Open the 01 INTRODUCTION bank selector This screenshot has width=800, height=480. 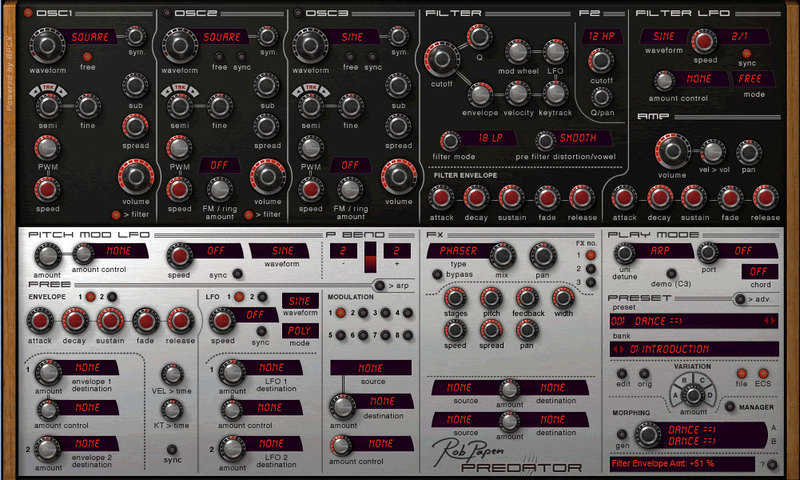click(x=694, y=349)
